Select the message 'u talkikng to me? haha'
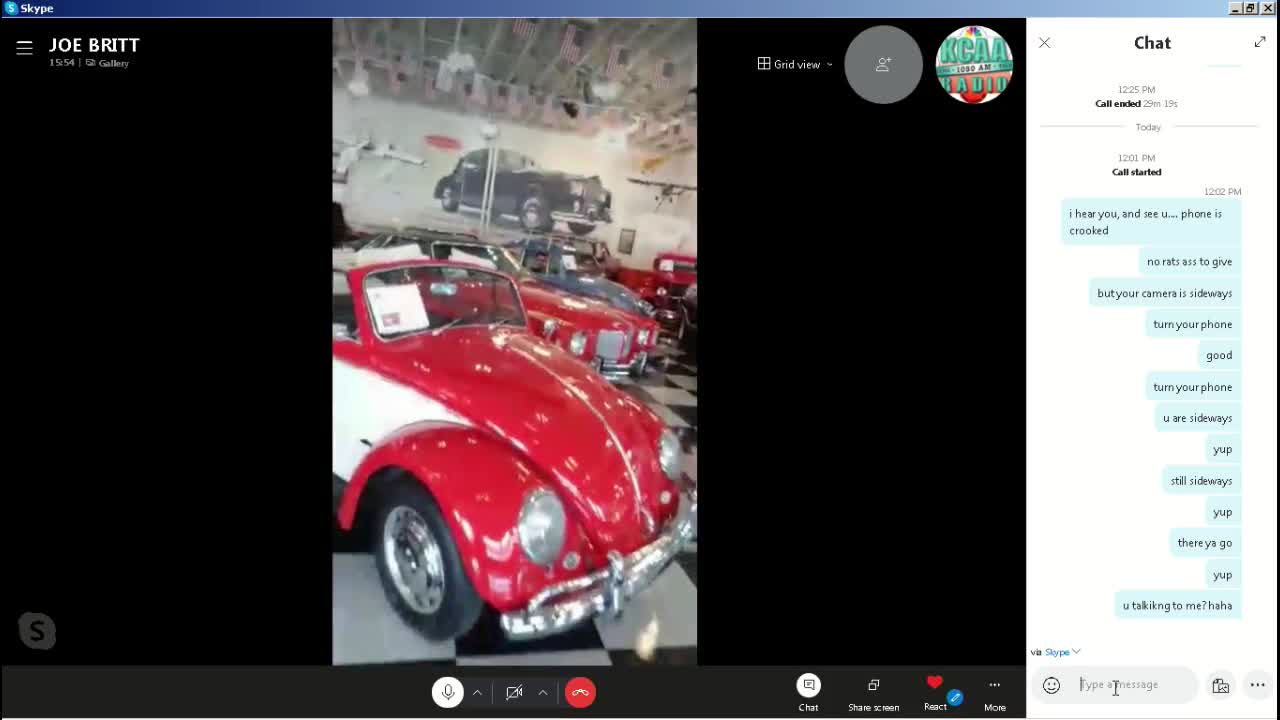Screen dimensions: 1280x720 point(1177,605)
